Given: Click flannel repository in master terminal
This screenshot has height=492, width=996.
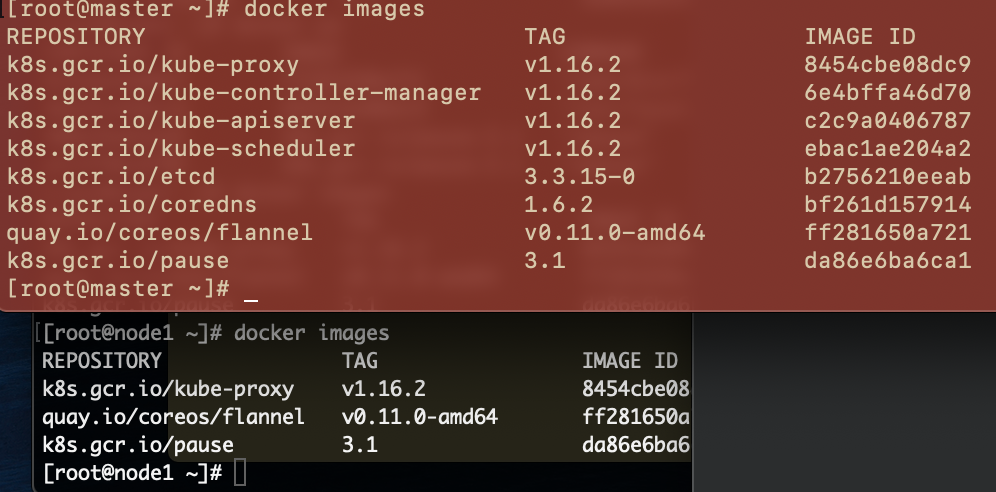Looking at the screenshot, I should (x=159, y=232).
